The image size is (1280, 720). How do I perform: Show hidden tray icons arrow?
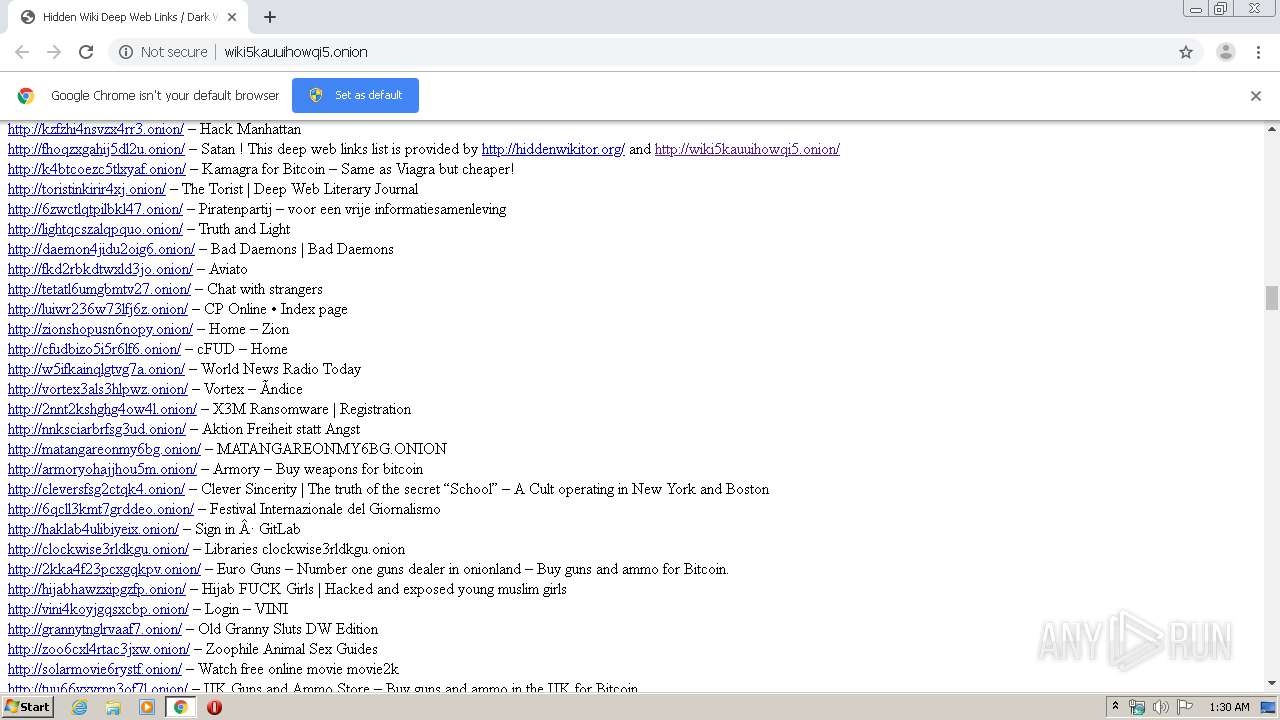coord(1115,707)
